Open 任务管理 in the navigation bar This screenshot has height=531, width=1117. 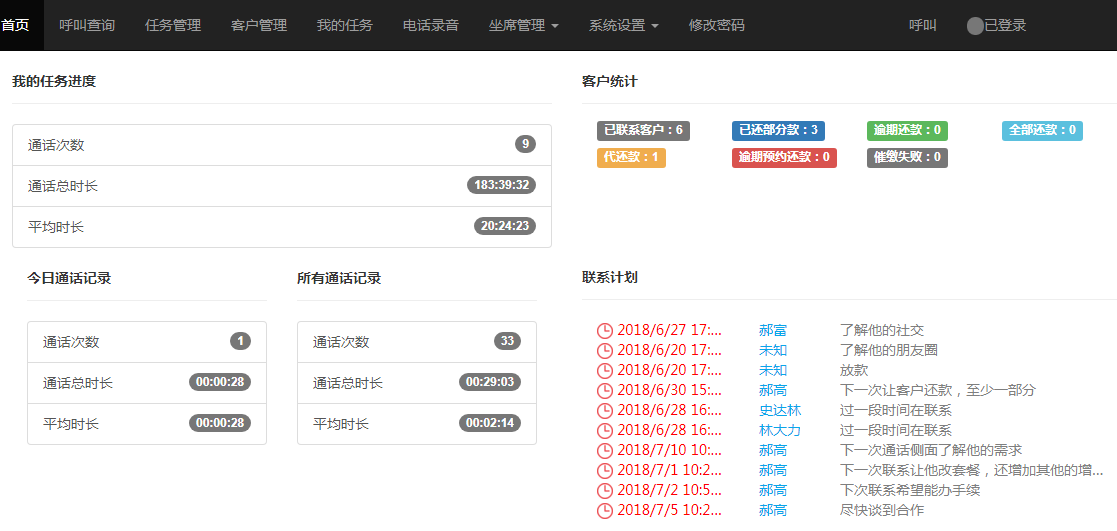(x=173, y=25)
